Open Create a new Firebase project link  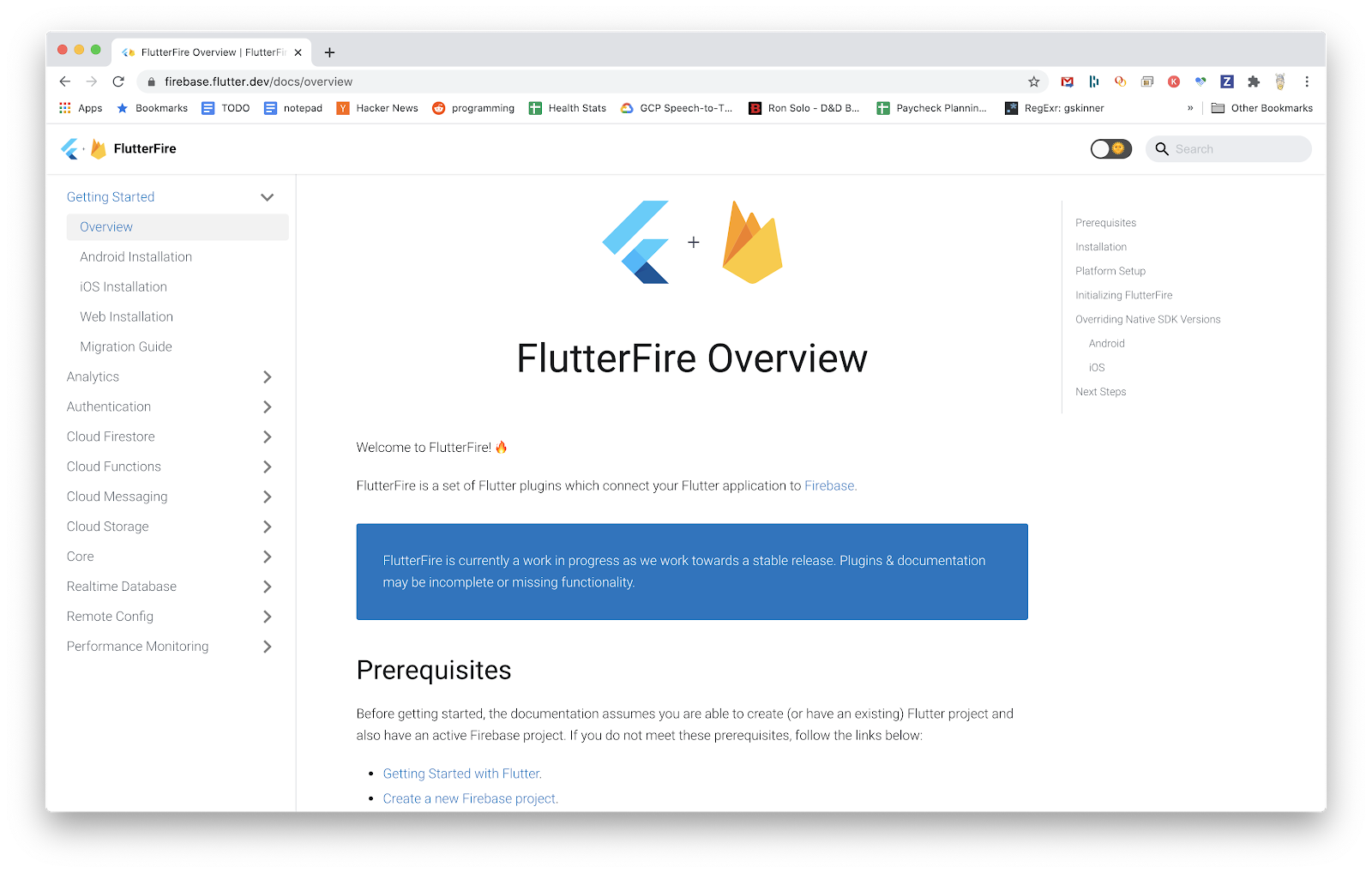(x=471, y=798)
